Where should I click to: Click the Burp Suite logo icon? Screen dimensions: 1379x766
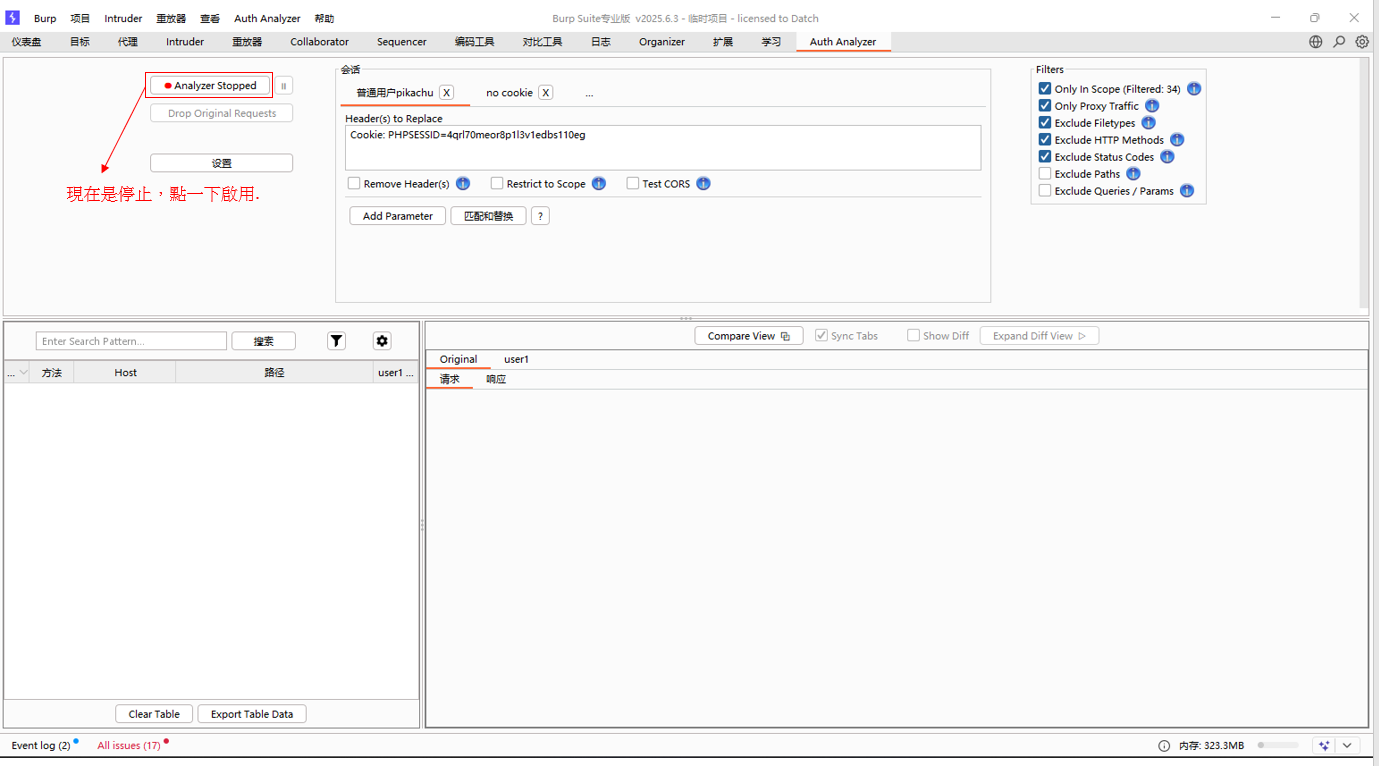(x=13, y=18)
